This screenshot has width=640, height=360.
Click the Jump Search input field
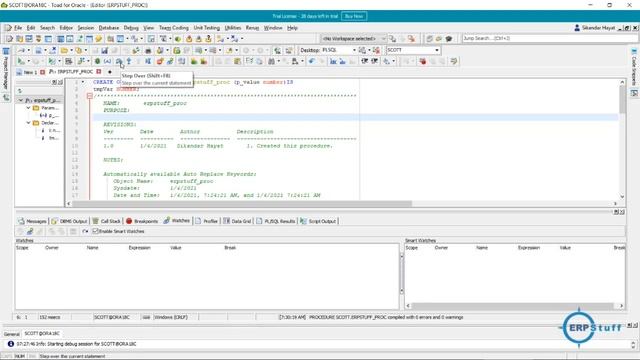click(x=549, y=38)
